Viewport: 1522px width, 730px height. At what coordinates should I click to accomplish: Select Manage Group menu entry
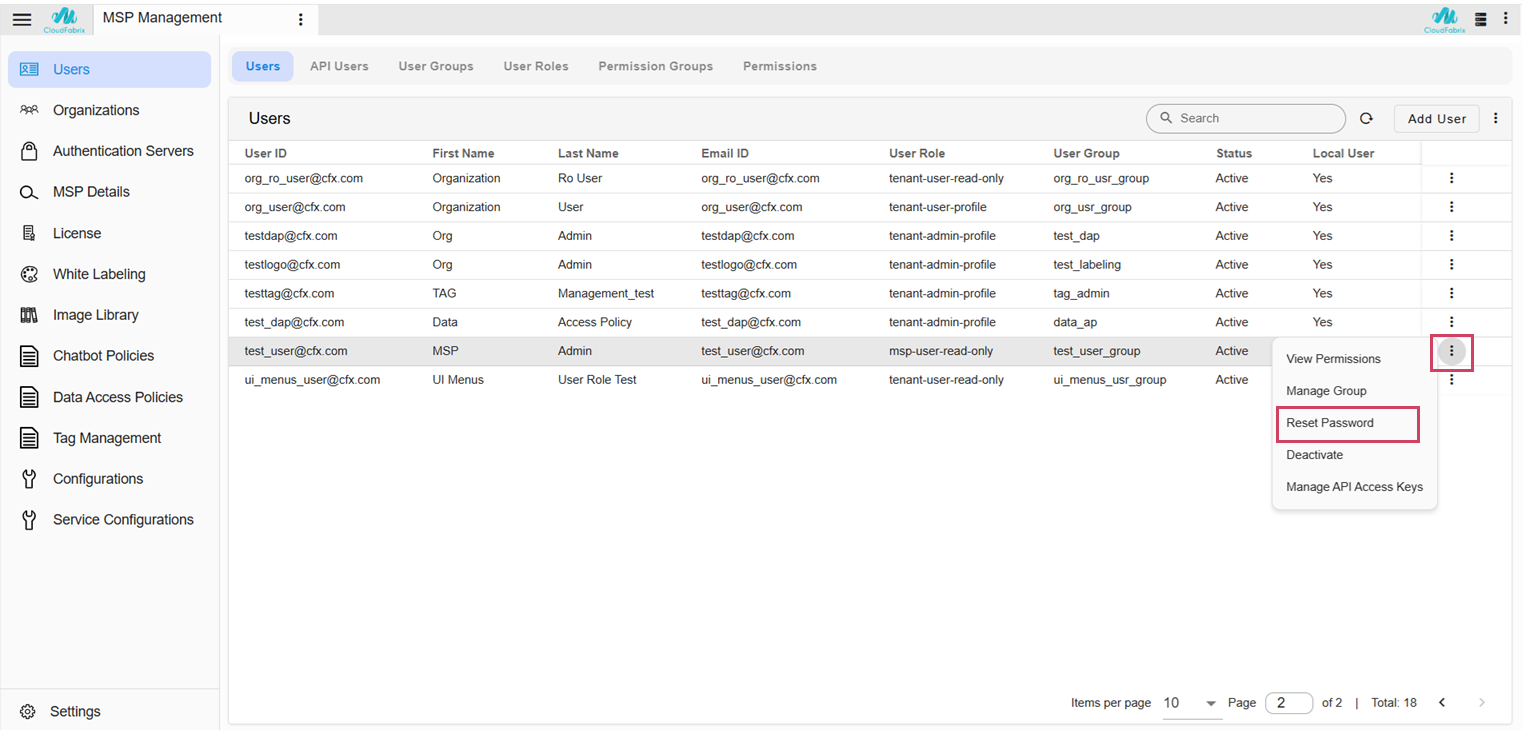coord(1354,391)
